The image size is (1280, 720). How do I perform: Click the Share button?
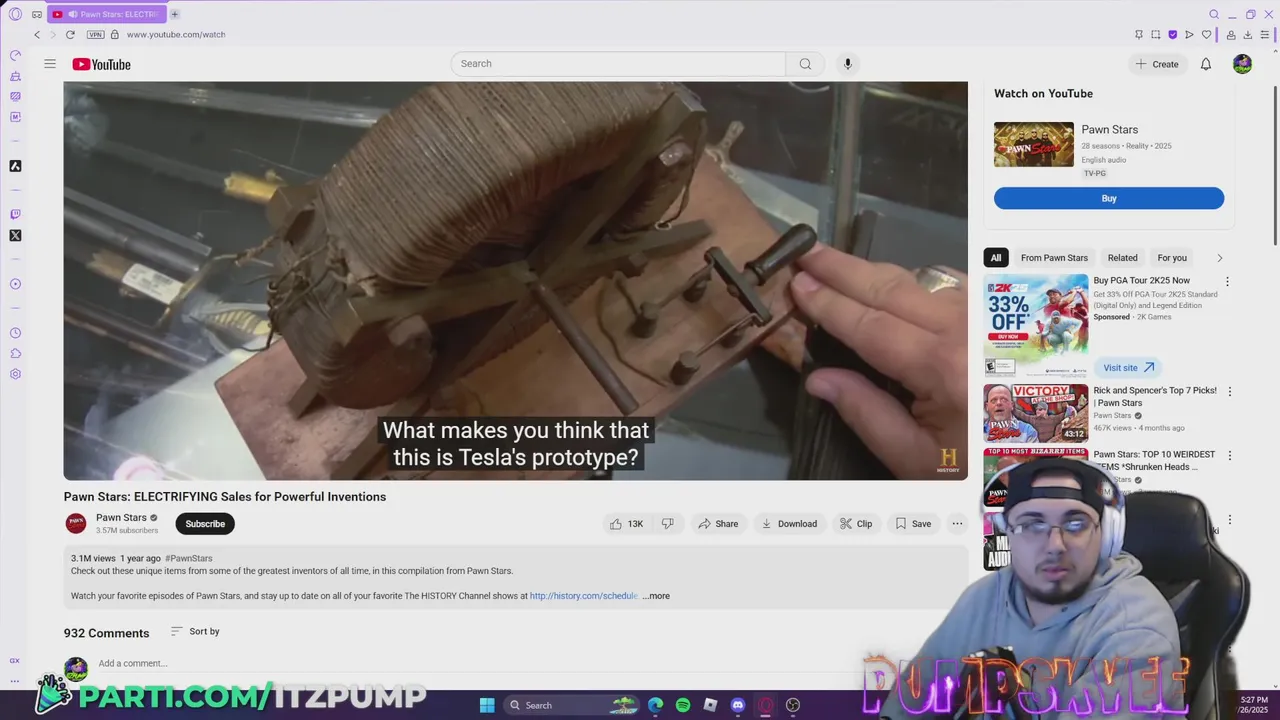pos(718,524)
